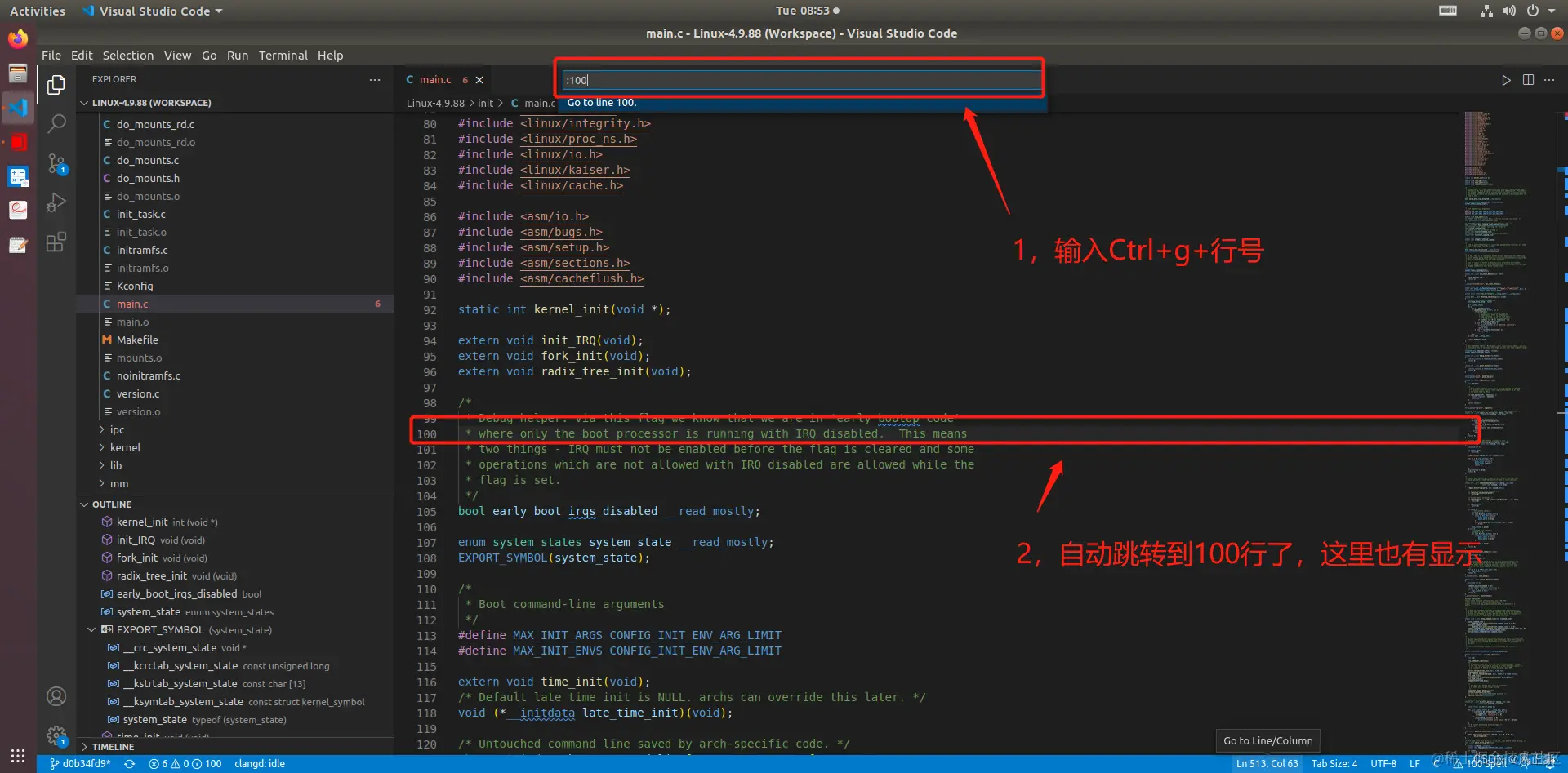Expand the lib folder

click(x=116, y=466)
